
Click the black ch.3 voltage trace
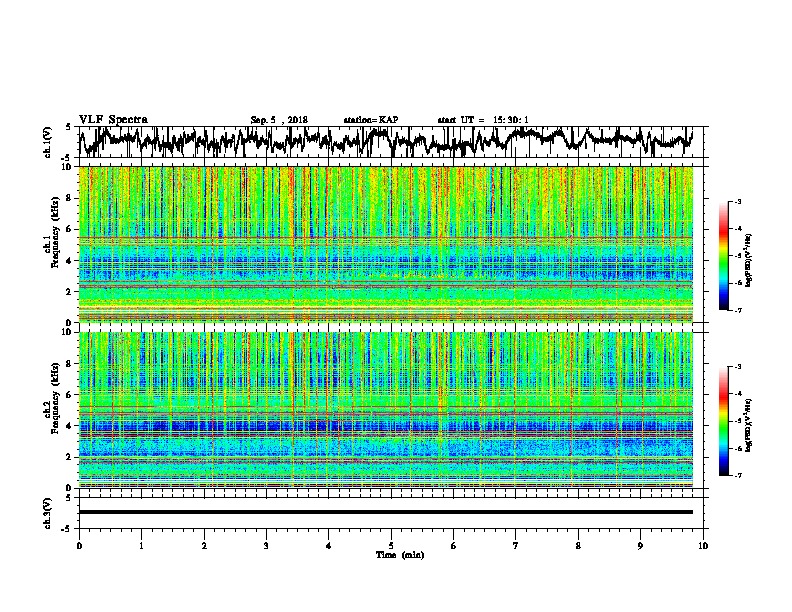click(x=386, y=512)
